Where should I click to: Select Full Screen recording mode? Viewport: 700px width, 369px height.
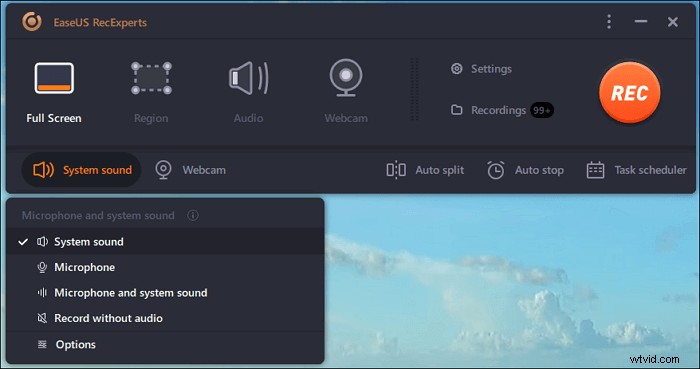tap(54, 93)
